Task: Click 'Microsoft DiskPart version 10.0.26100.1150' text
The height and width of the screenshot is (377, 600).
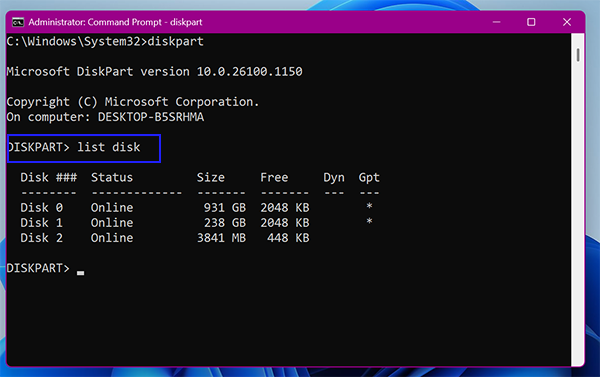Action: [x=155, y=72]
